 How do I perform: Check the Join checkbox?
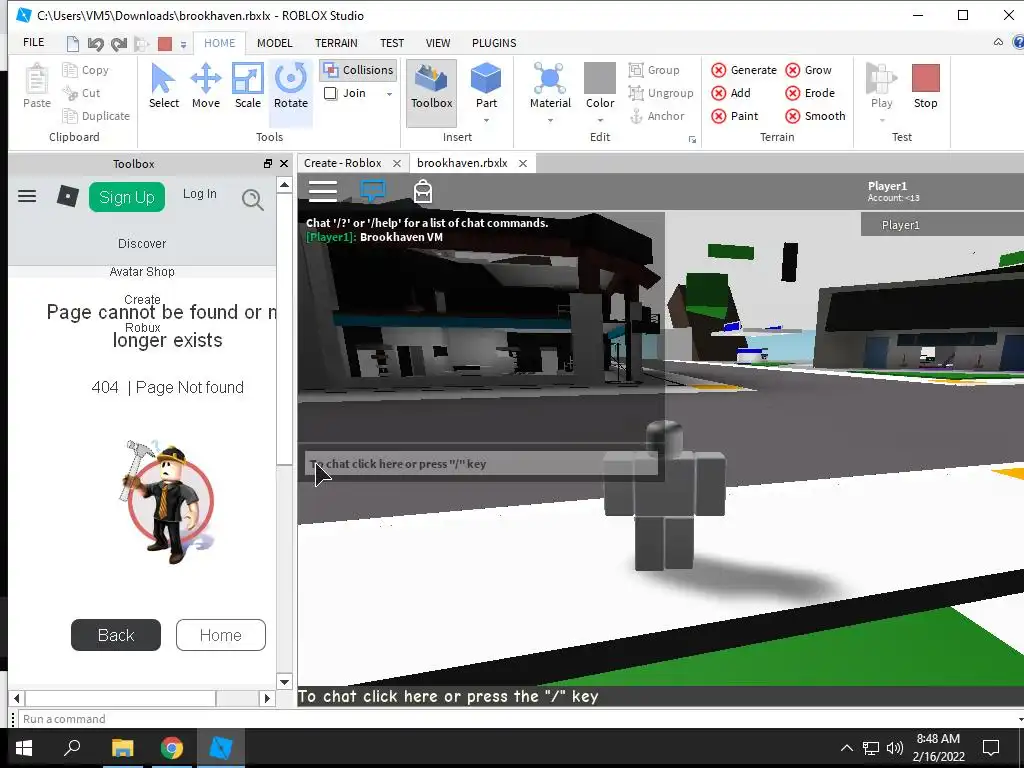[x=331, y=93]
